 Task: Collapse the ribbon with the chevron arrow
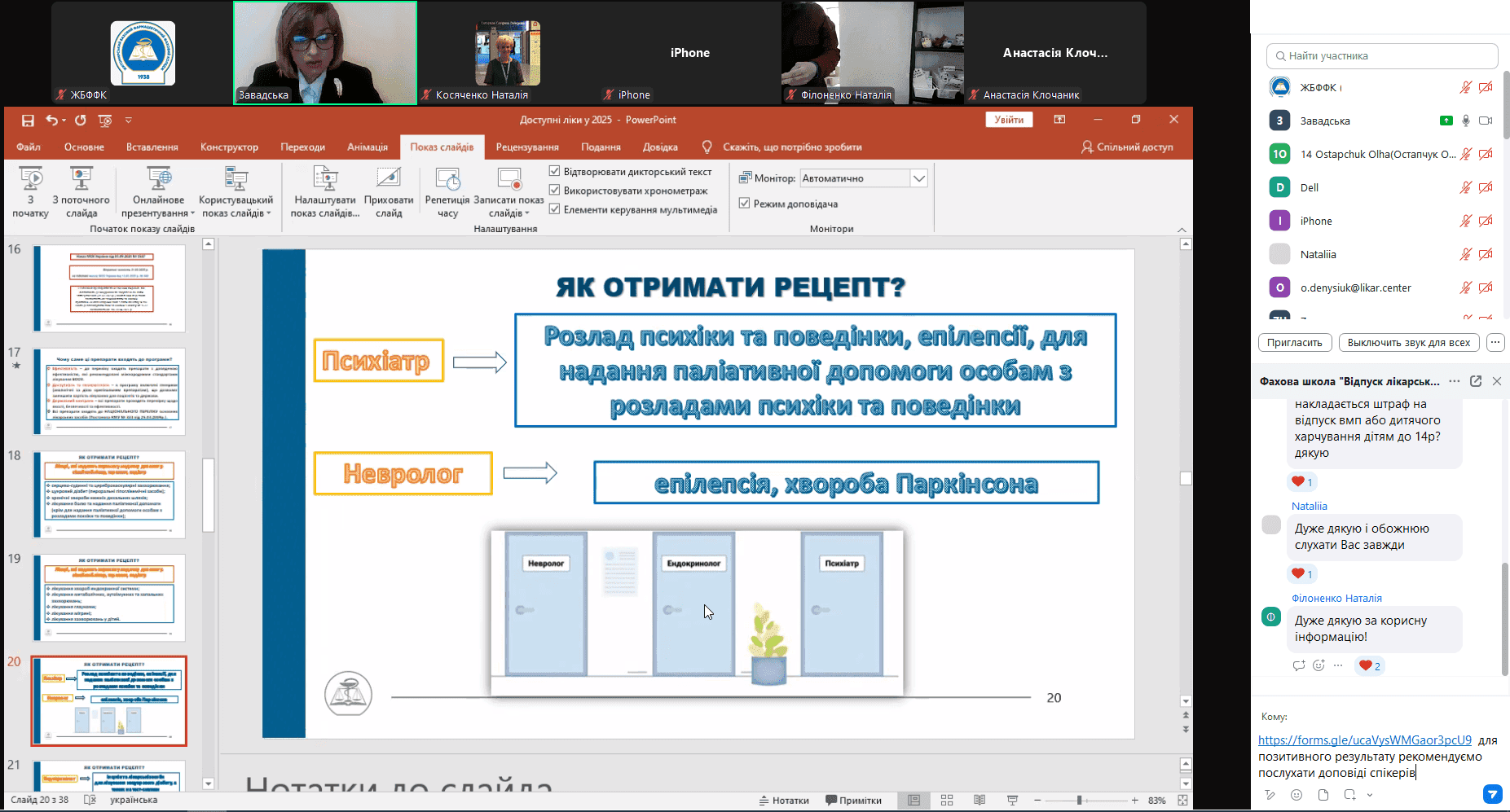(1182, 230)
